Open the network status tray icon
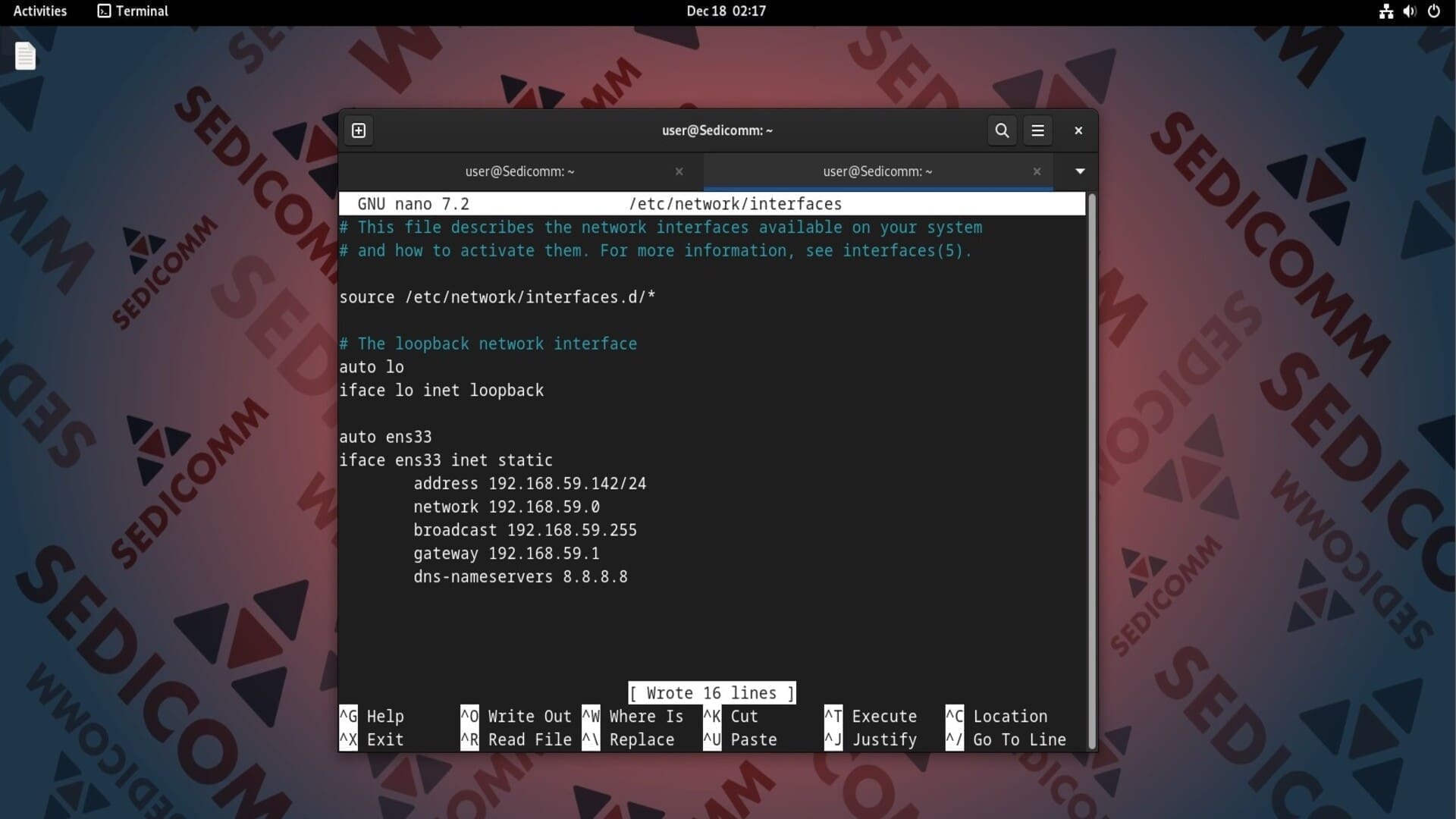The height and width of the screenshot is (819, 1456). point(1385,11)
